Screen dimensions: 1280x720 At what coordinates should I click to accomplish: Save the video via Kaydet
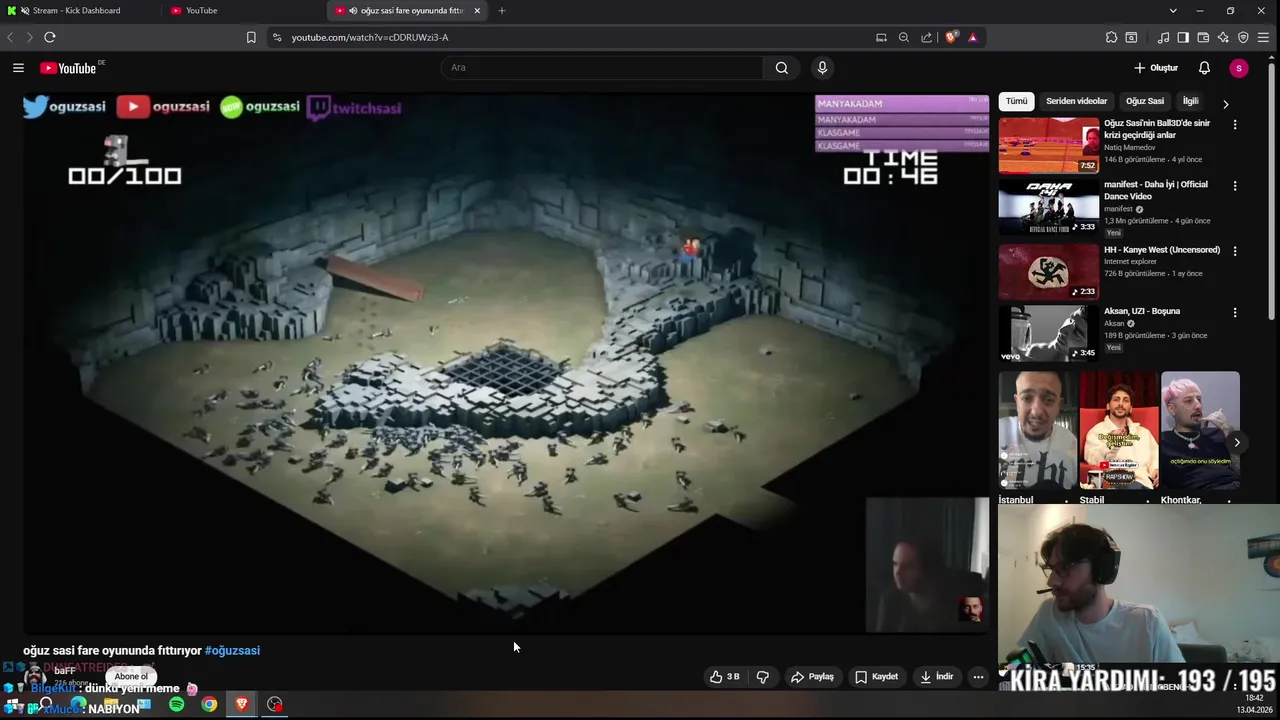876,677
